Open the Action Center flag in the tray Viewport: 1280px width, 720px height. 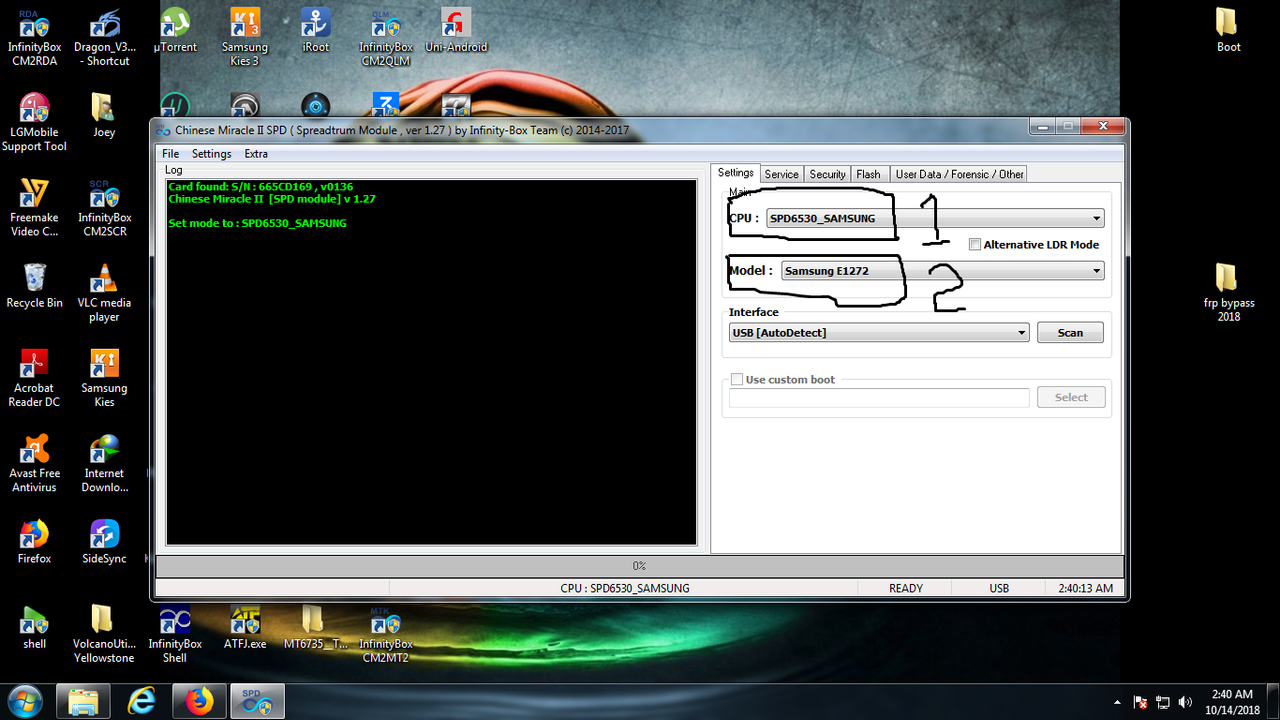coord(1140,702)
